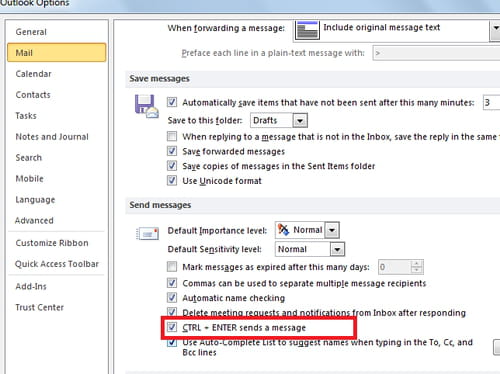Open Trust Center settings

39,307
